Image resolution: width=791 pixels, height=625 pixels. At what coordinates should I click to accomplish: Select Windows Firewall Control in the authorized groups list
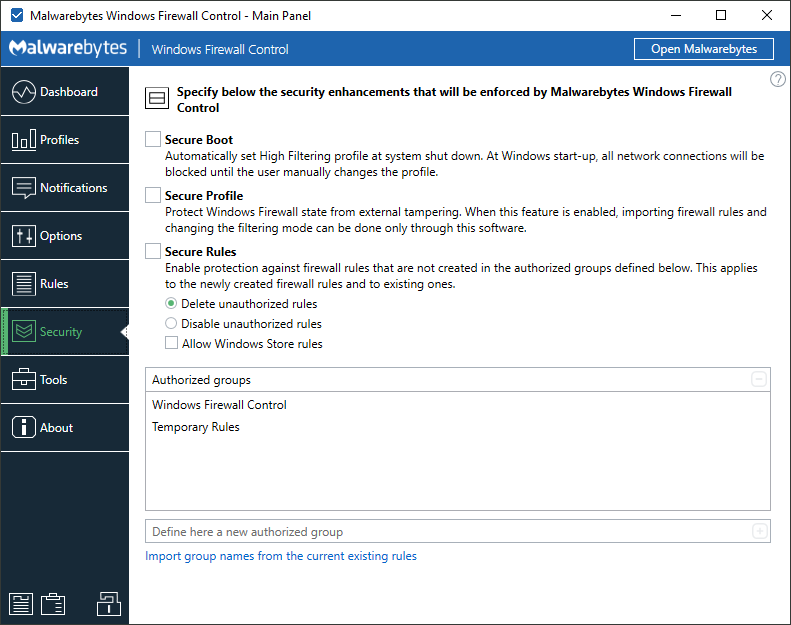click(x=458, y=405)
